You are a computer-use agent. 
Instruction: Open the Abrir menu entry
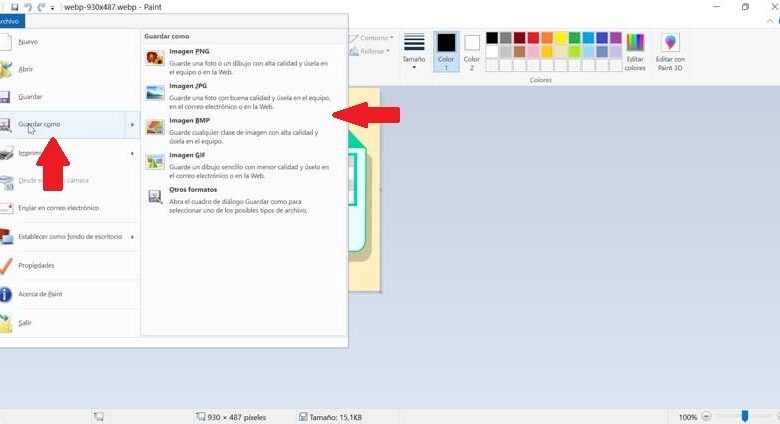point(69,69)
